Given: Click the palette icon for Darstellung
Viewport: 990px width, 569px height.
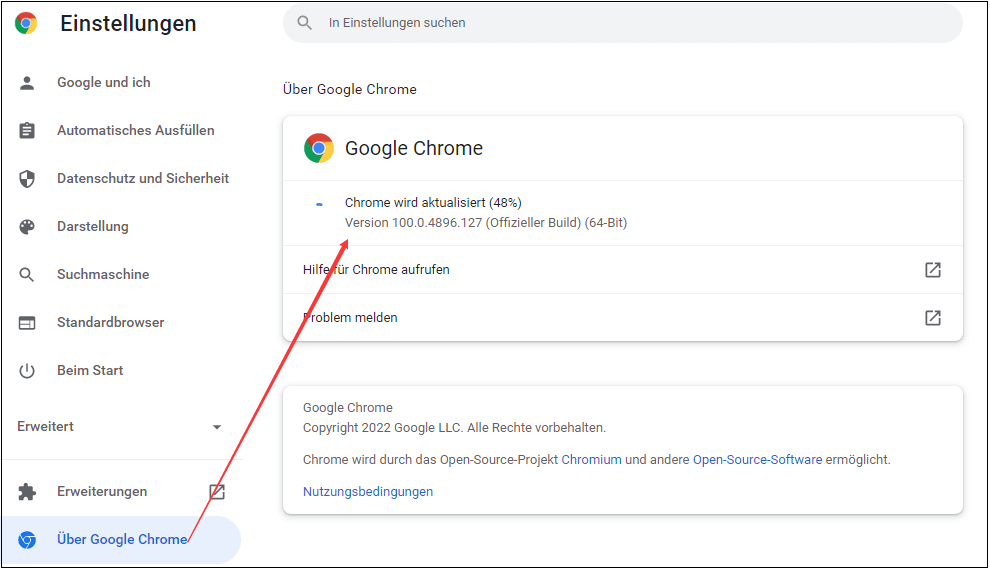Looking at the screenshot, I should pos(27,227).
